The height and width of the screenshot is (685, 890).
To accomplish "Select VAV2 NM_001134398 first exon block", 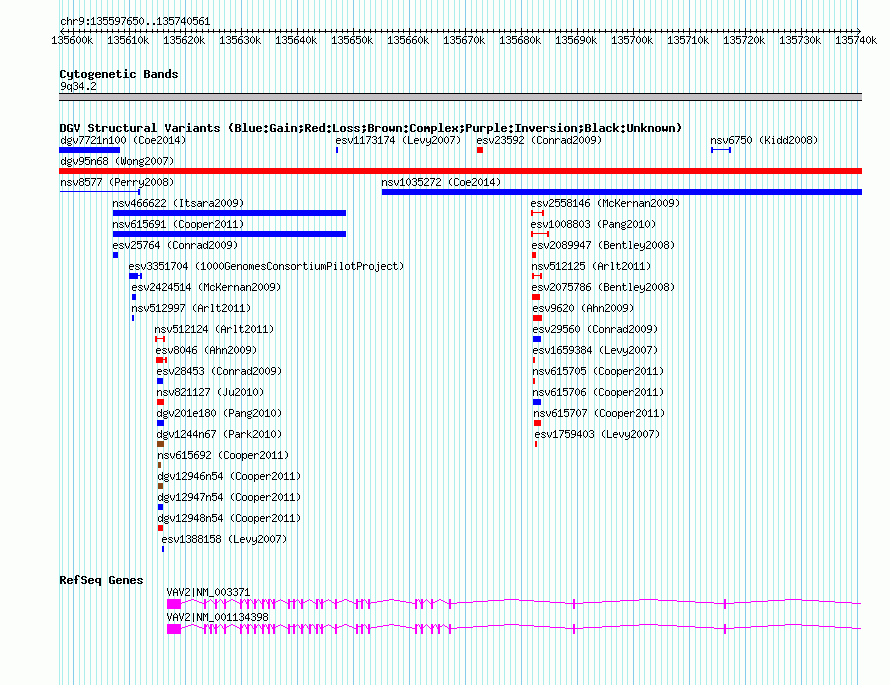I will tap(174, 629).
